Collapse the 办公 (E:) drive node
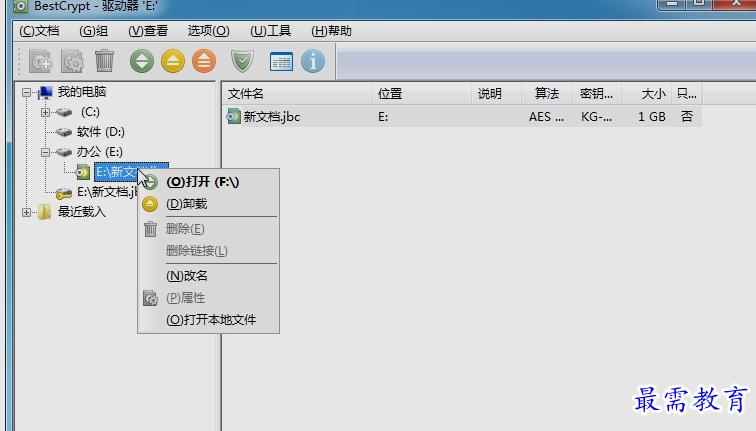Image resolution: width=756 pixels, height=431 pixels. (45, 152)
